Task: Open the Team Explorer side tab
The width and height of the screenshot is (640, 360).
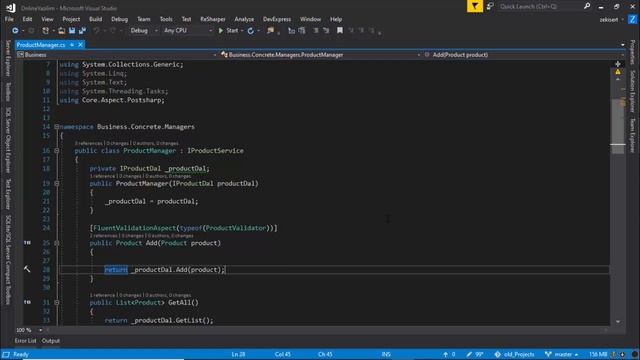Action: click(632, 136)
